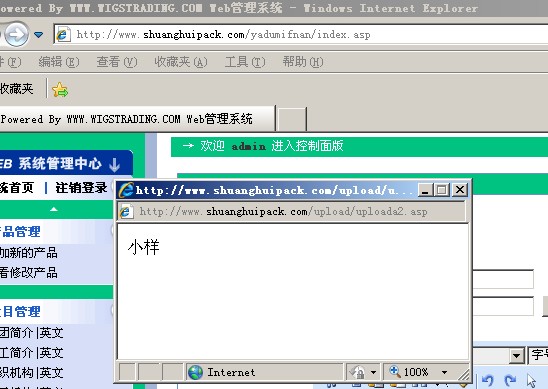The width and height of the screenshot is (548, 389).
Task: Expand the 产品管理 section
Action: pyautogui.click(x=20, y=232)
